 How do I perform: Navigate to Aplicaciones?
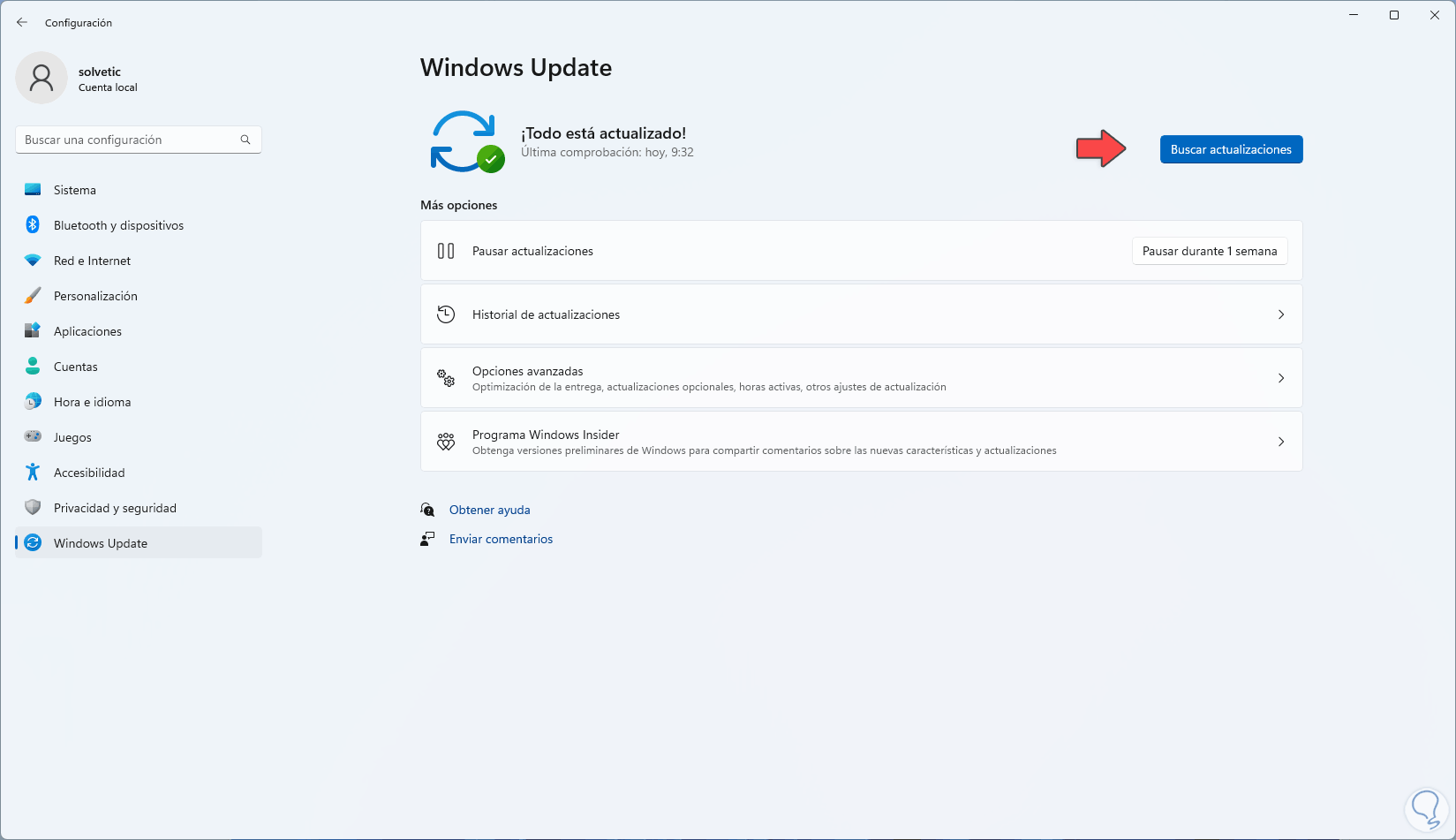139,331
